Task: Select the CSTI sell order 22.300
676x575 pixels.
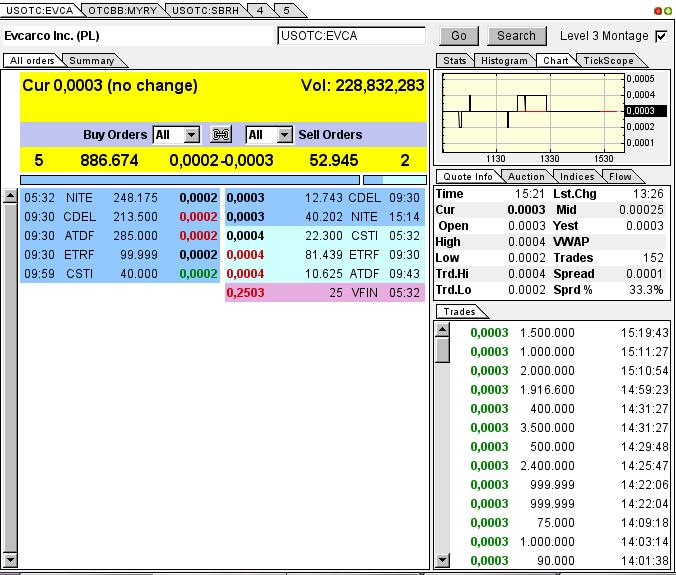Action: click(x=325, y=236)
